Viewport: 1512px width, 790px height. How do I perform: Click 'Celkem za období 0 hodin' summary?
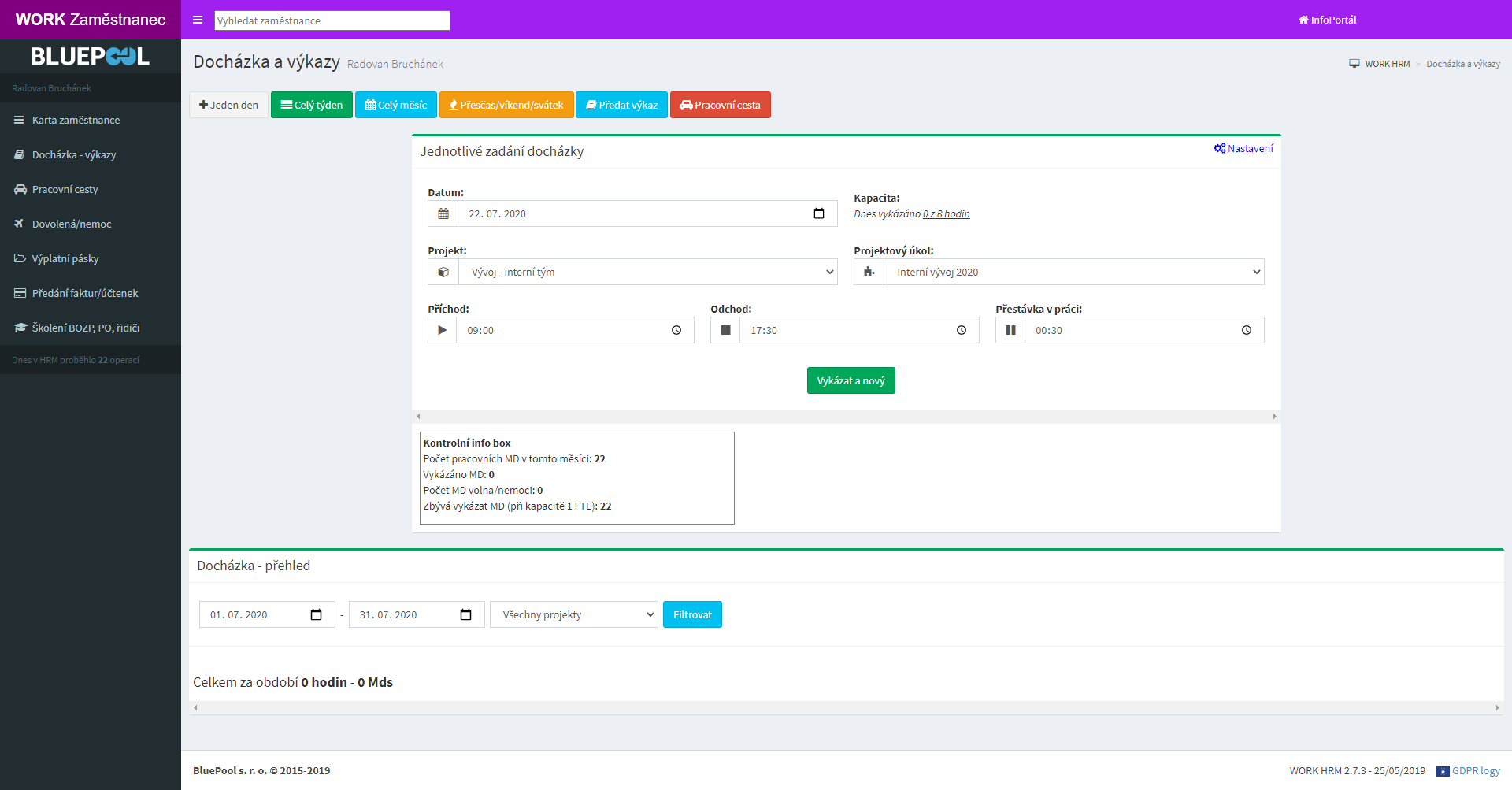[x=293, y=682]
